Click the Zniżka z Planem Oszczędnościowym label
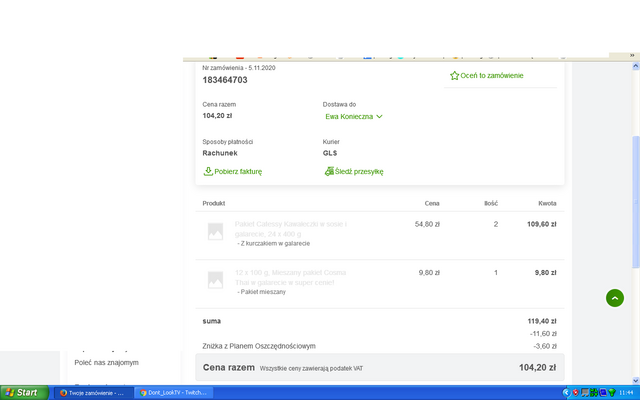The image size is (640, 400). [259, 346]
